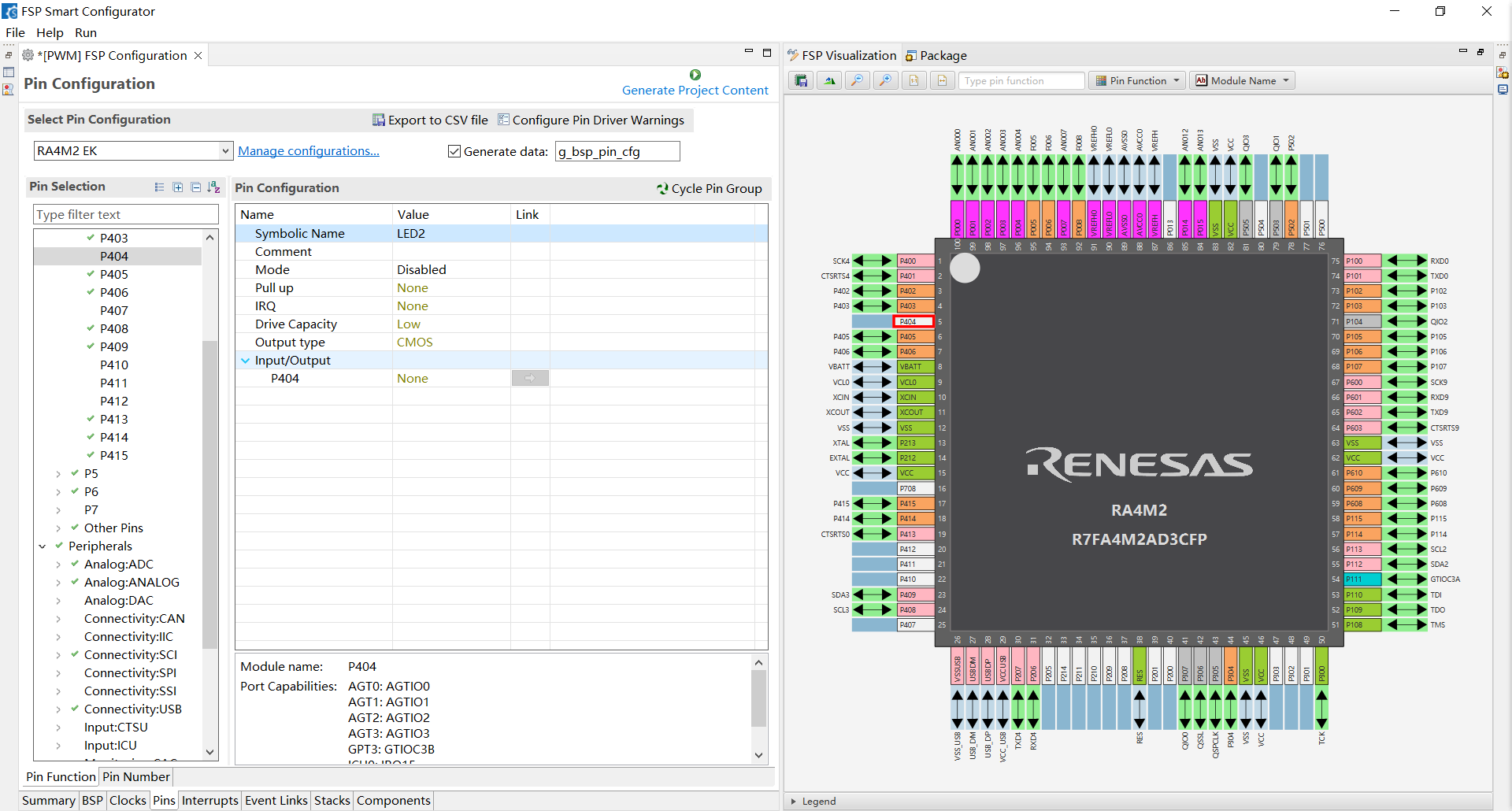Viewport: 1512px width, 811px height.
Task: Switch to the FSP Visualization tab
Action: pos(842,56)
